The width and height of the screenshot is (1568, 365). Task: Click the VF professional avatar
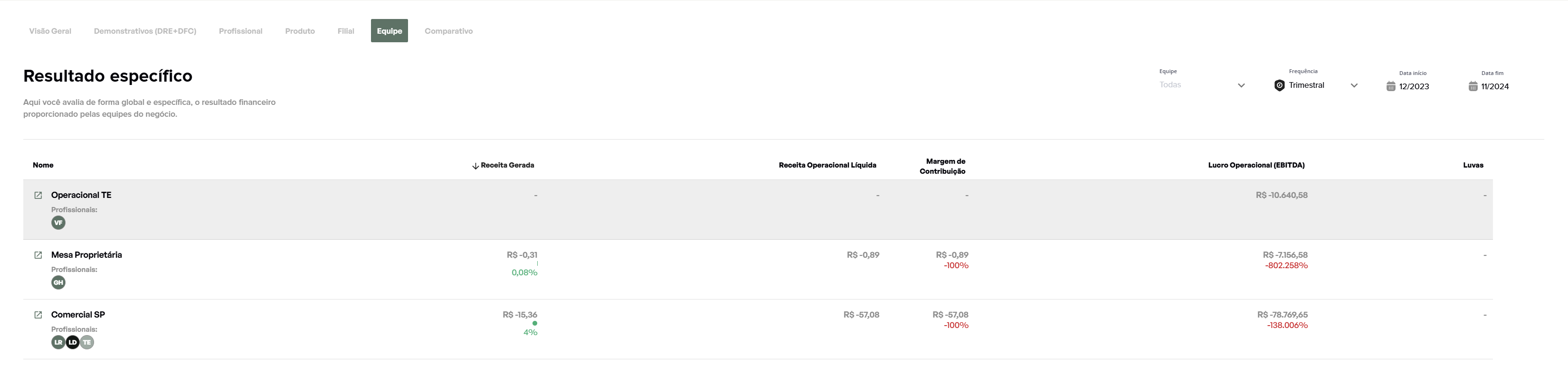coord(58,223)
